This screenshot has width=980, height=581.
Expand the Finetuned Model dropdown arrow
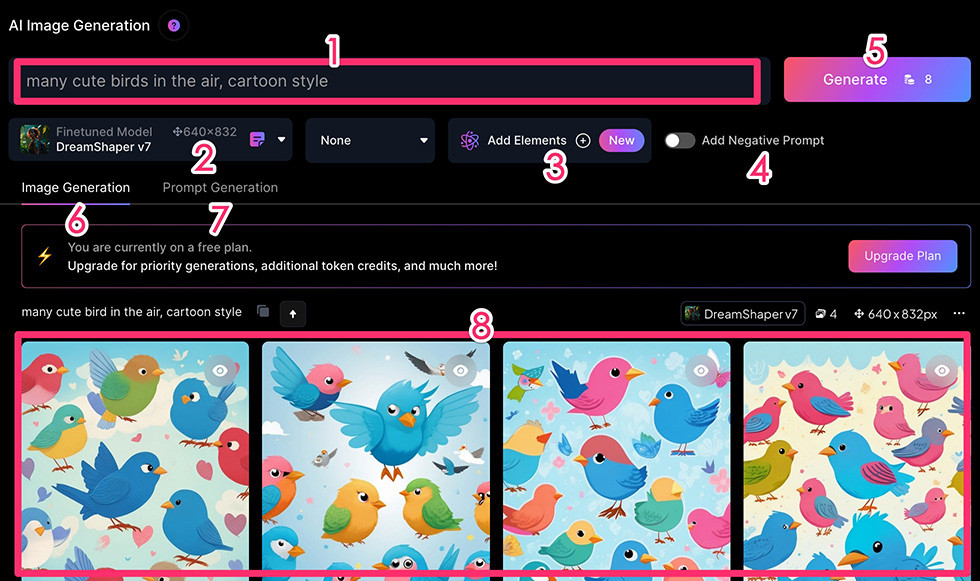[x=281, y=140]
